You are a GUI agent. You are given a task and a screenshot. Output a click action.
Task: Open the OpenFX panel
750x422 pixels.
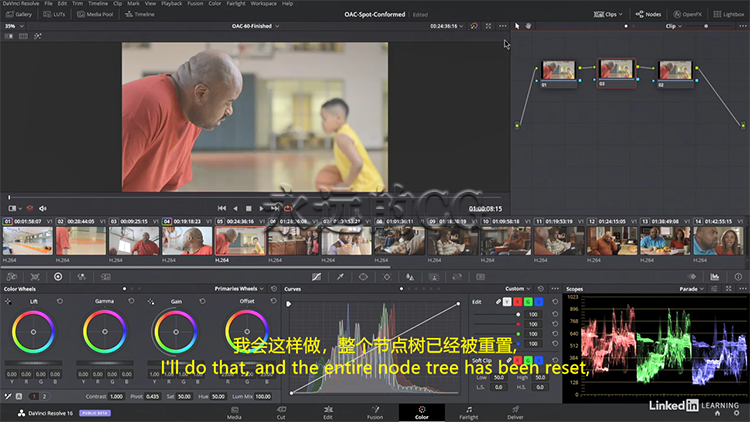click(x=687, y=14)
